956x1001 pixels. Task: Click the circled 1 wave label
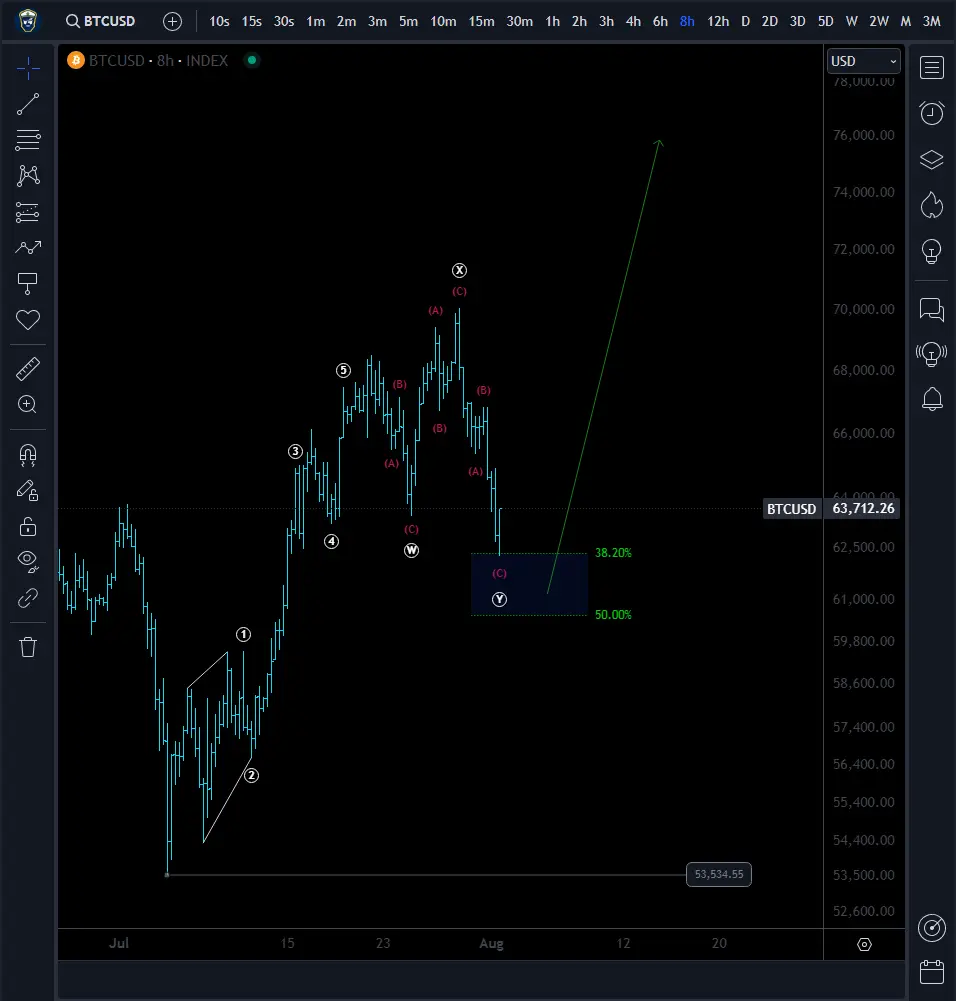(243, 635)
